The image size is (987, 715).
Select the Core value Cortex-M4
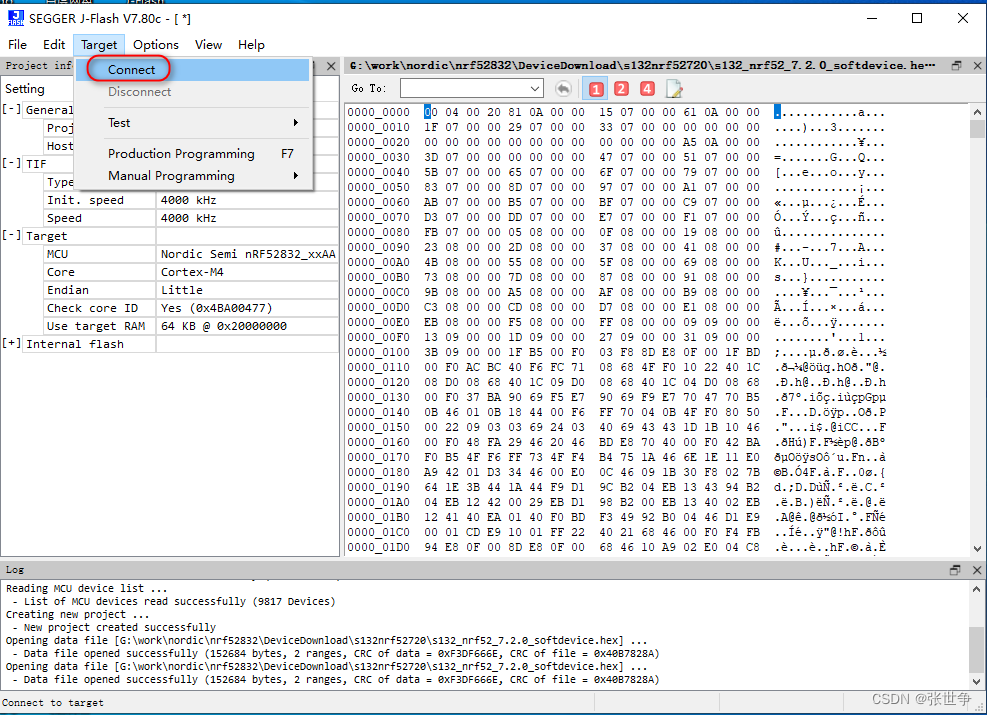point(248,272)
